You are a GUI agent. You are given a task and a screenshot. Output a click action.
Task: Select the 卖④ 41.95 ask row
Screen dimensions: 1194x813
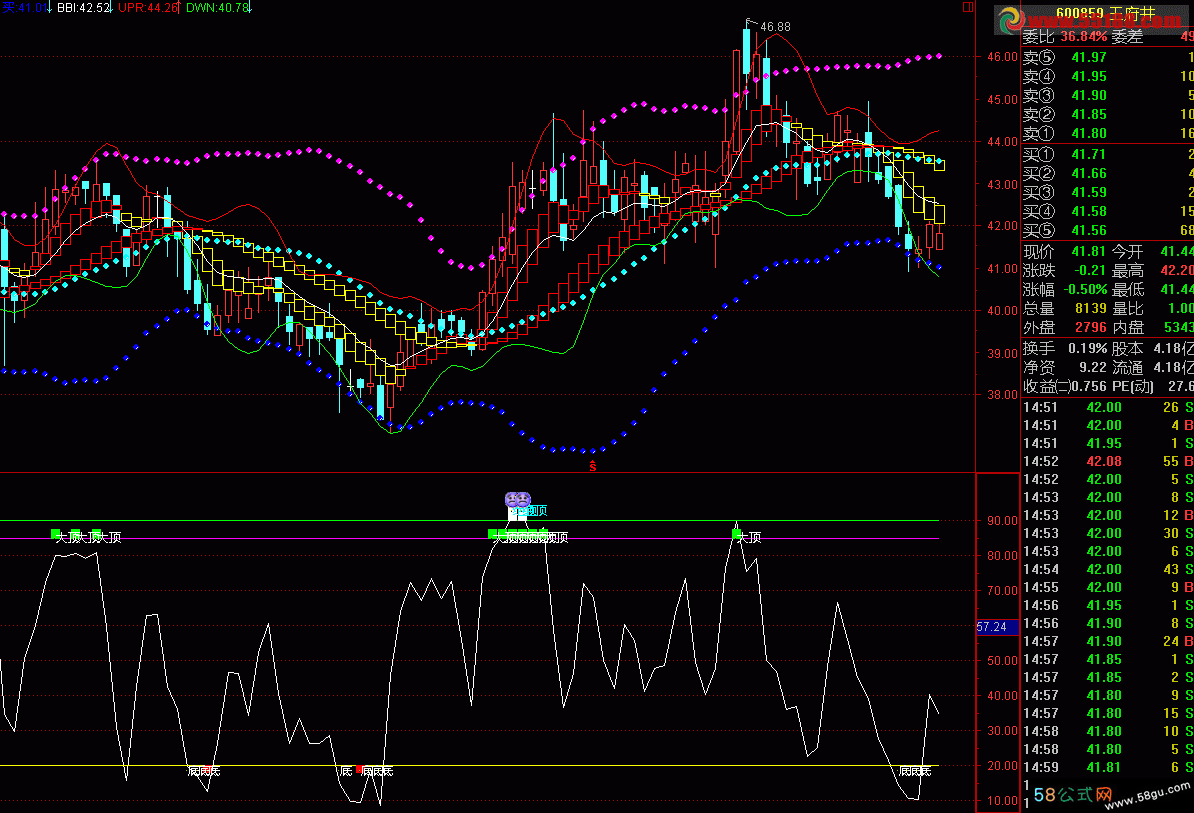1107,76
